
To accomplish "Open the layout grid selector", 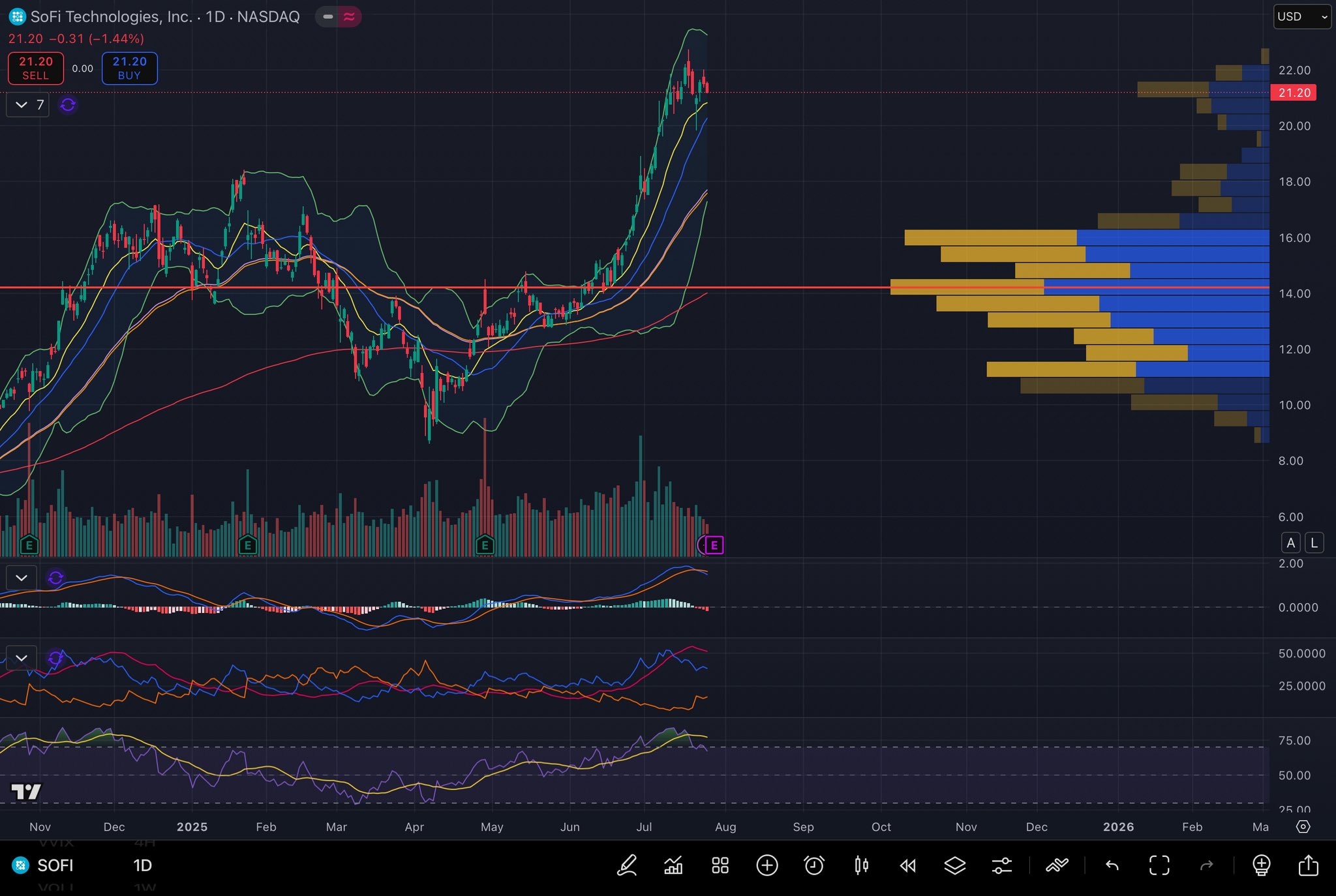I will [720, 865].
